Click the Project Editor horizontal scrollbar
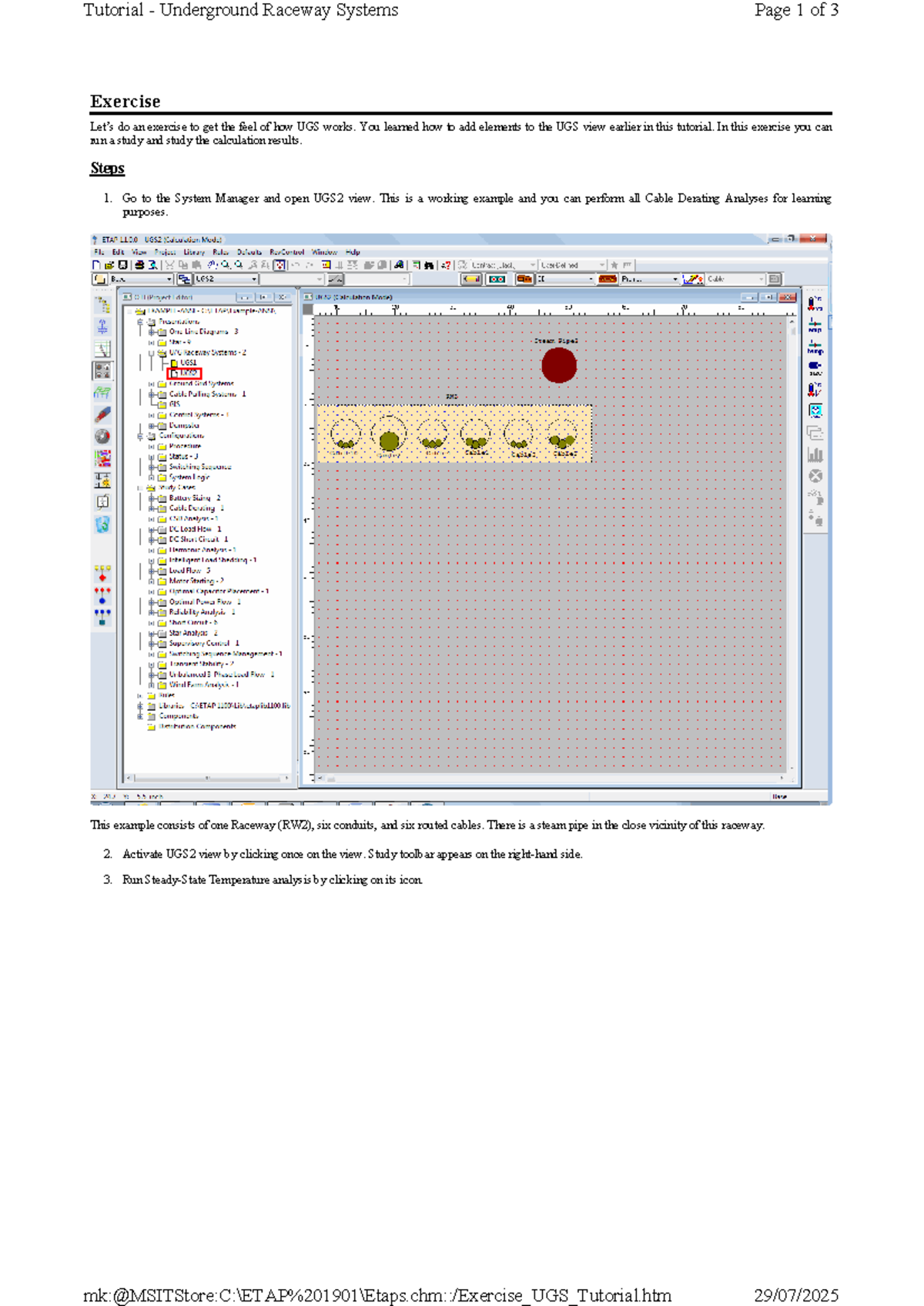This screenshot has height=1306, width=924. [x=208, y=779]
